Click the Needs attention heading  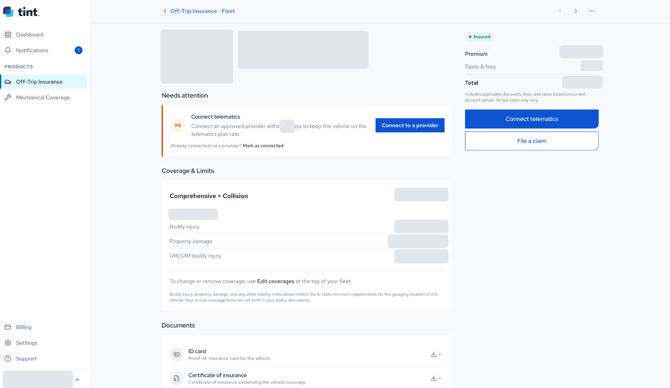pos(185,96)
